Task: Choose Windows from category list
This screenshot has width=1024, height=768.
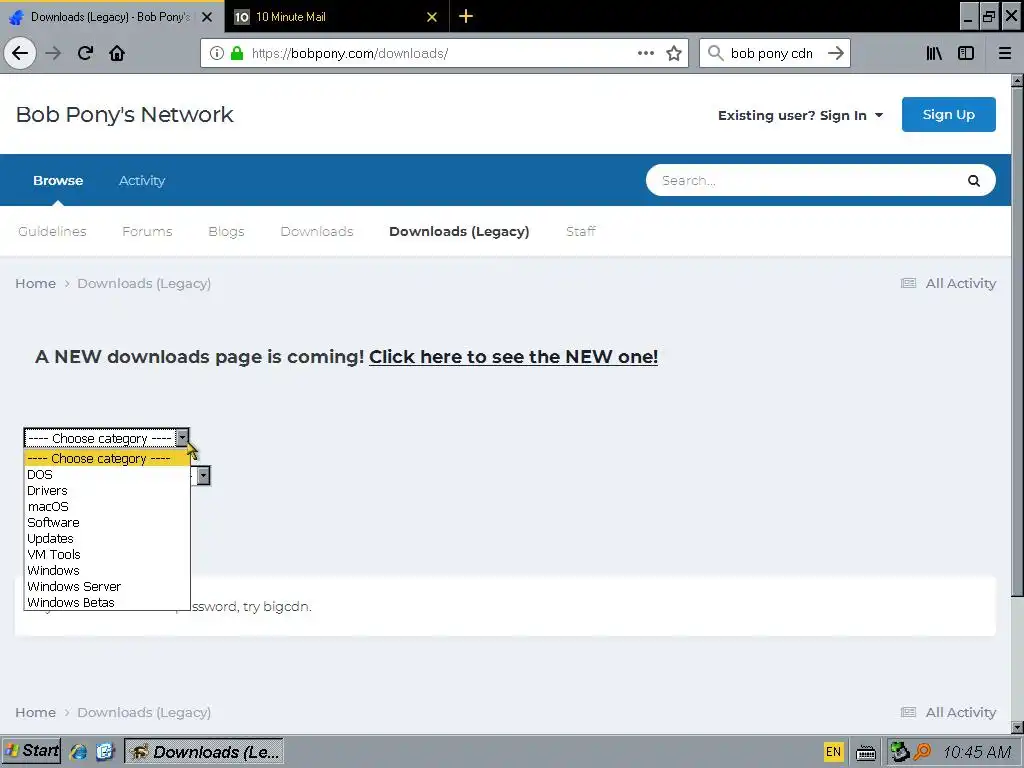Action: [x=107, y=571]
